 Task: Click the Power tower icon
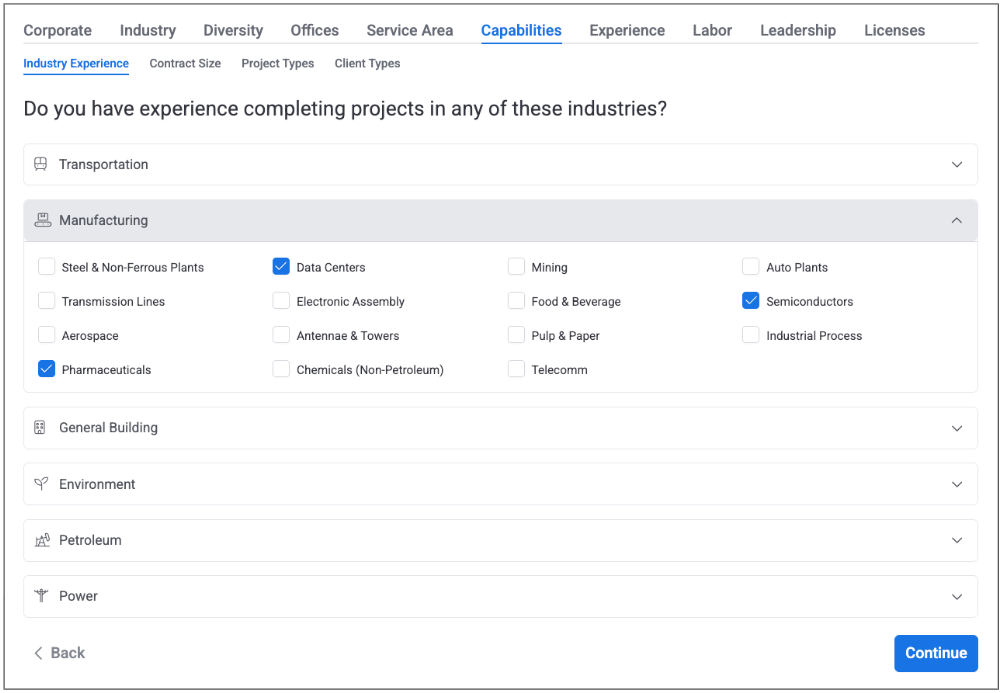coord(41,596)
